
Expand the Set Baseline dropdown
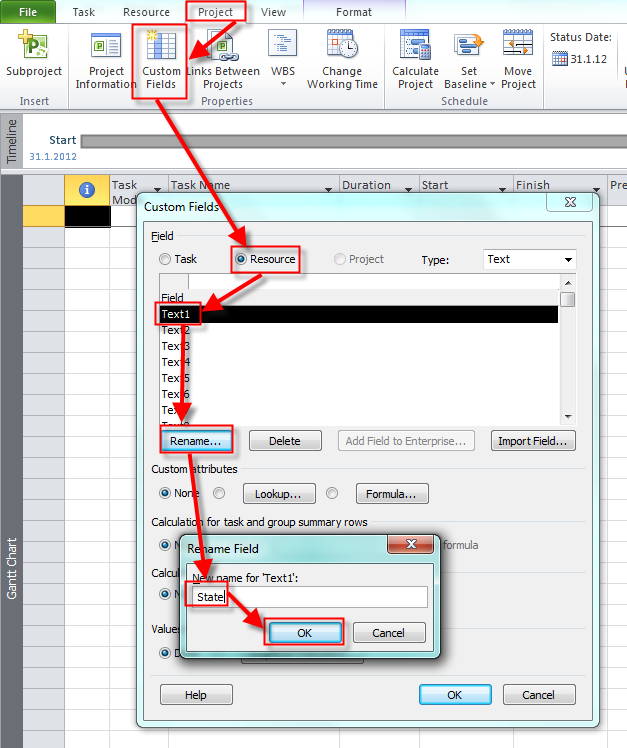[x=492, y=84]
